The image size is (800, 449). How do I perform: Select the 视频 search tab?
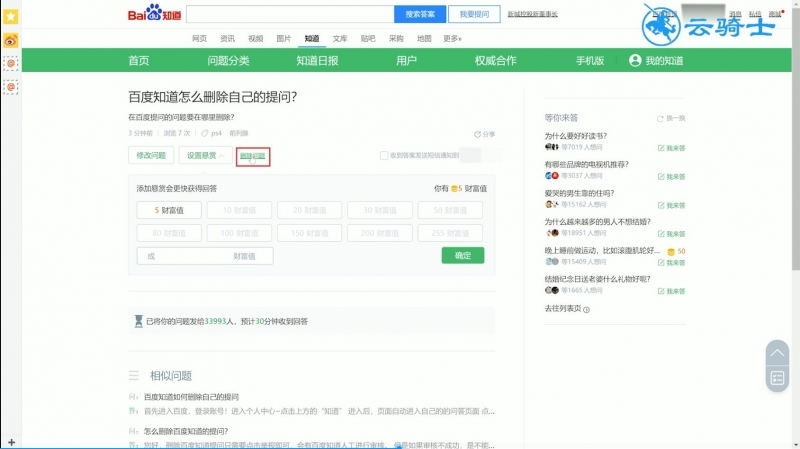click(x=256, y=38)
